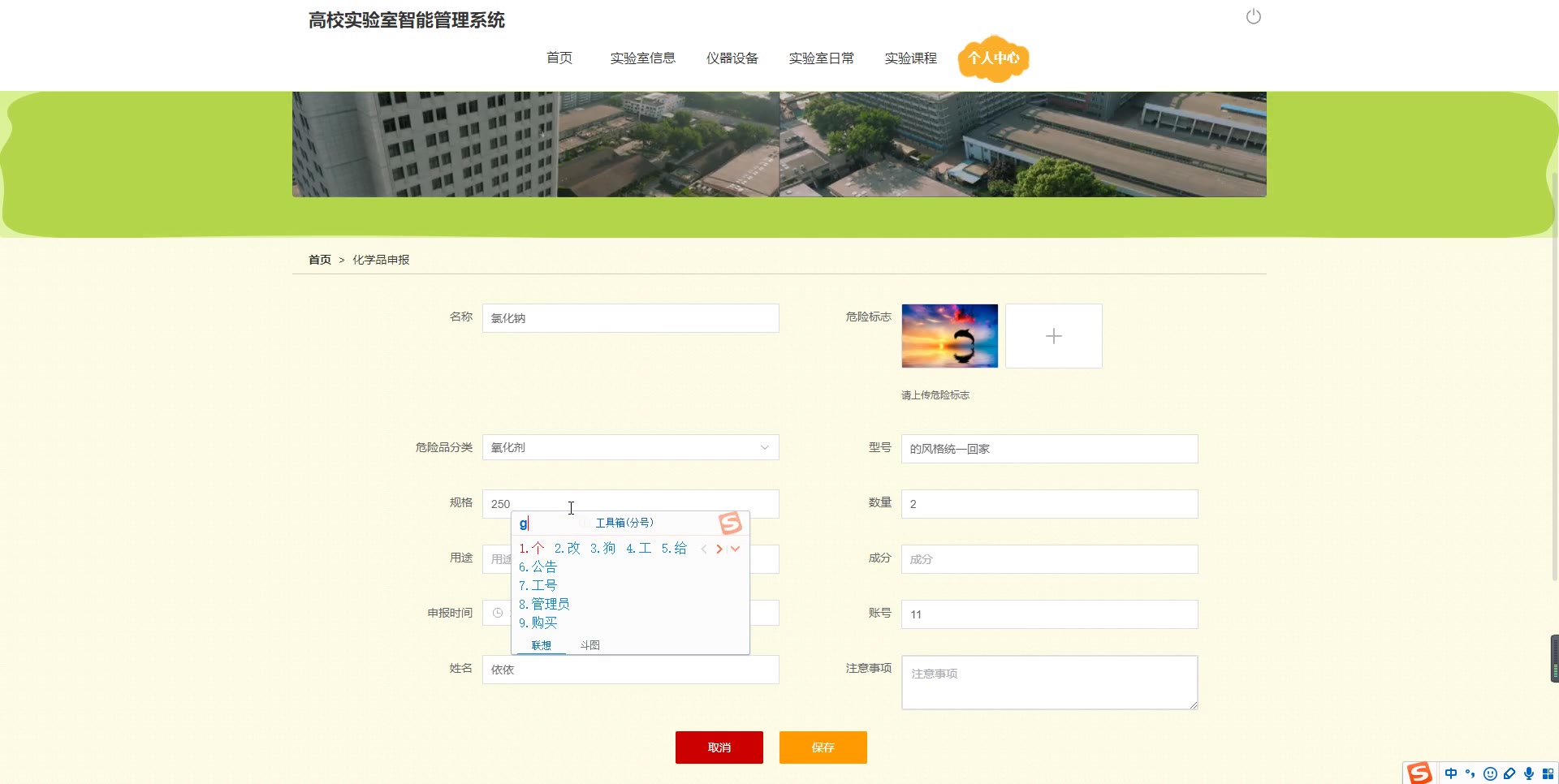Click the next page arrow in candidate list
Image resolution: width=1559 pixels, height=784 pixels.
pos(719,549)
